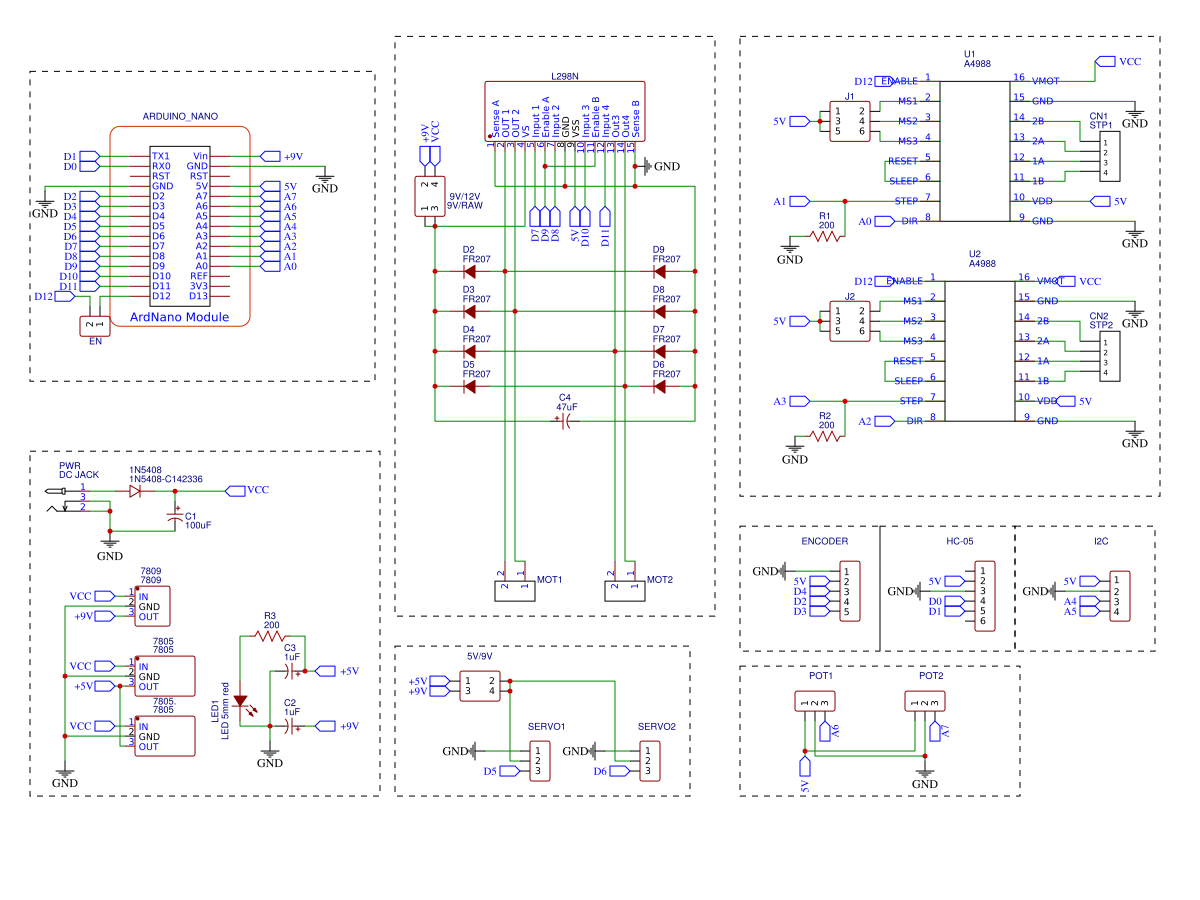
Task: Select resistor R1 200
Action: [826, 236]
